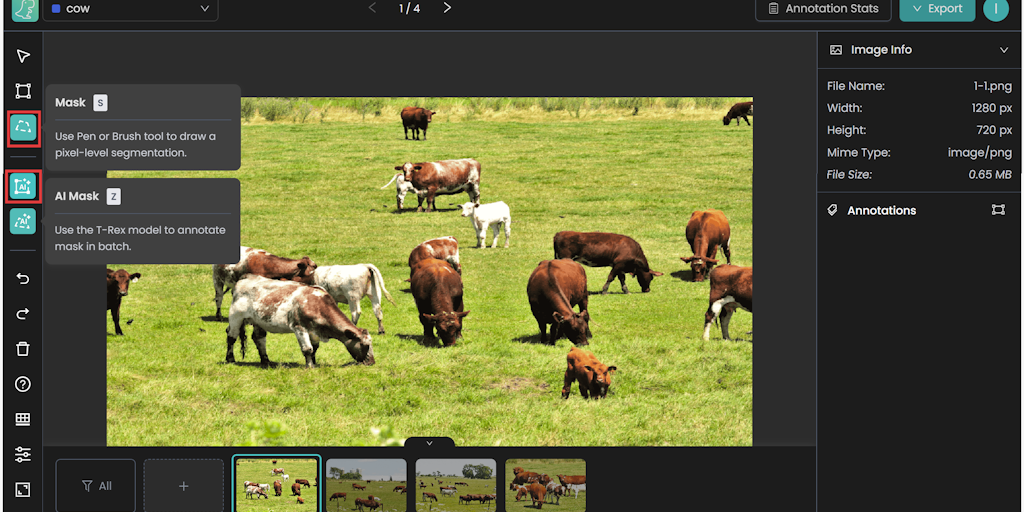Click the 1-1.png file name value
1024x512 pixels.
(x=993, y=86)
